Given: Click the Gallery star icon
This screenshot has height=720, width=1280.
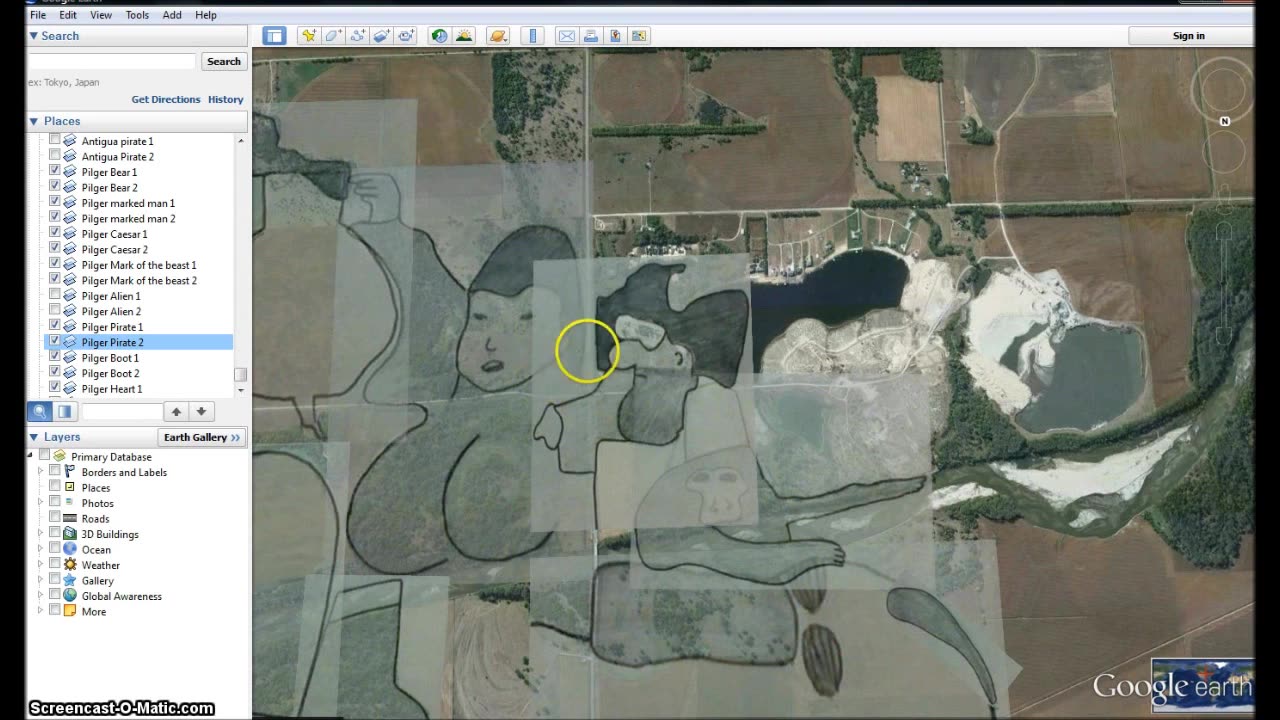Looking at the screenshot, I should click(x=70, y=580).
